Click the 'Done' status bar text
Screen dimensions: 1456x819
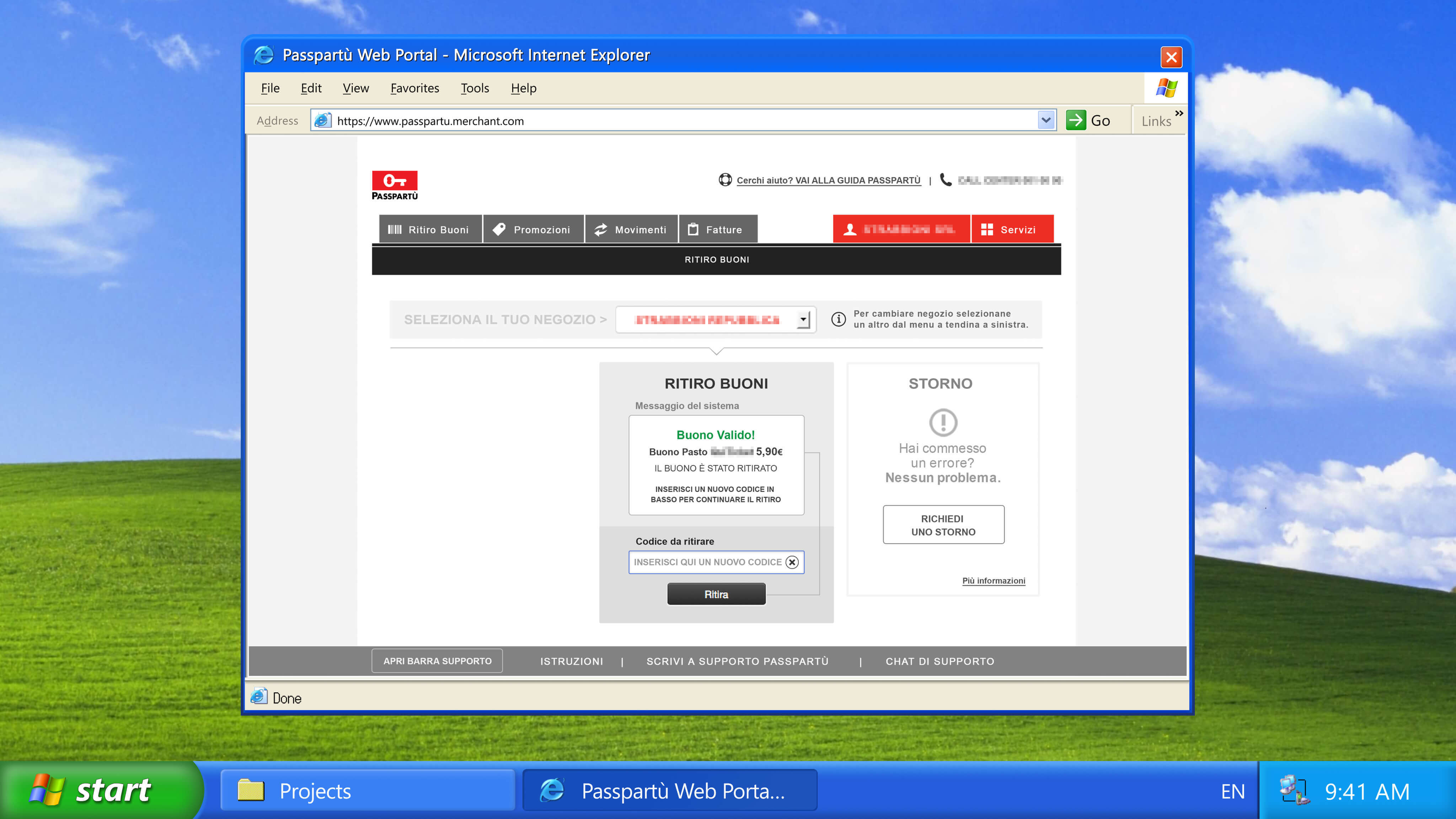287,698
